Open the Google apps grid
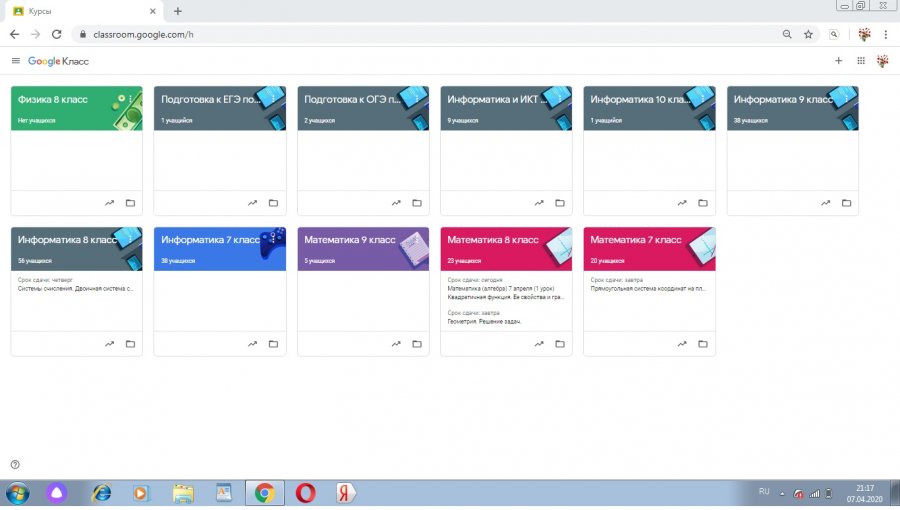 click(861, 61)
